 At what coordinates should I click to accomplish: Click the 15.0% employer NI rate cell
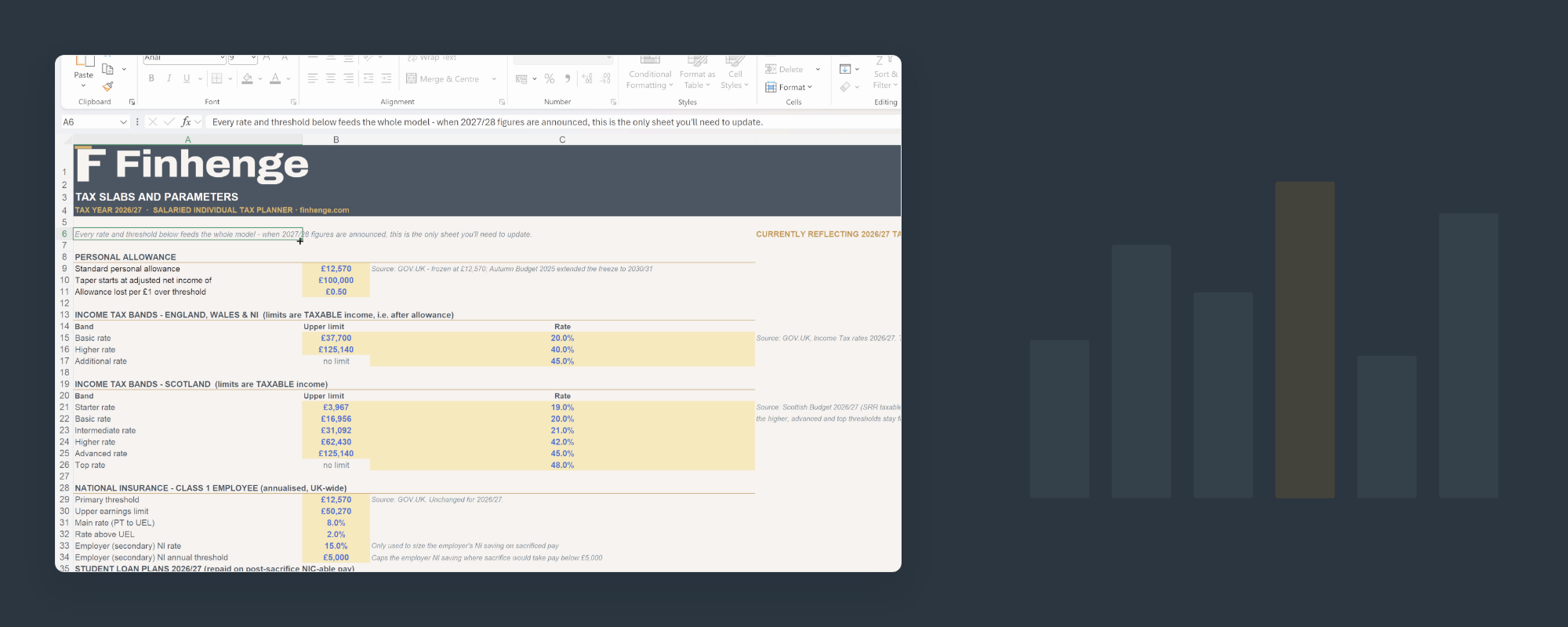click(x=336, y=545)
